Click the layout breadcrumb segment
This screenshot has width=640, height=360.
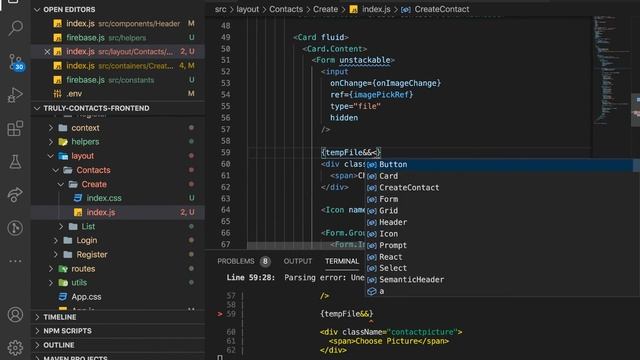(x=247, y=9)
